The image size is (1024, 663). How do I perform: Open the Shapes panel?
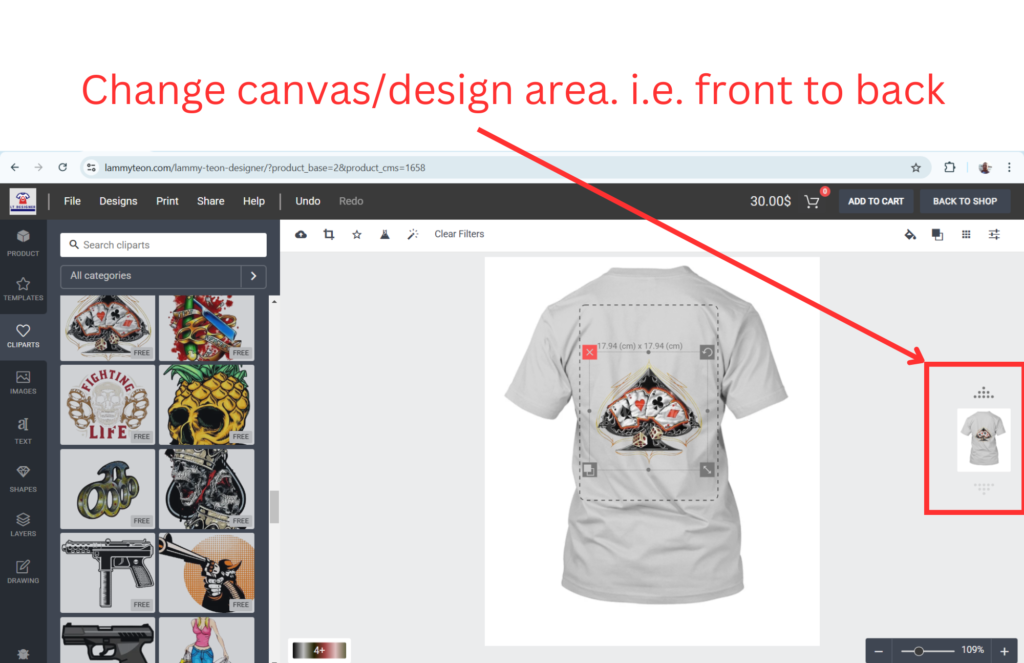(x=23, y=478)
